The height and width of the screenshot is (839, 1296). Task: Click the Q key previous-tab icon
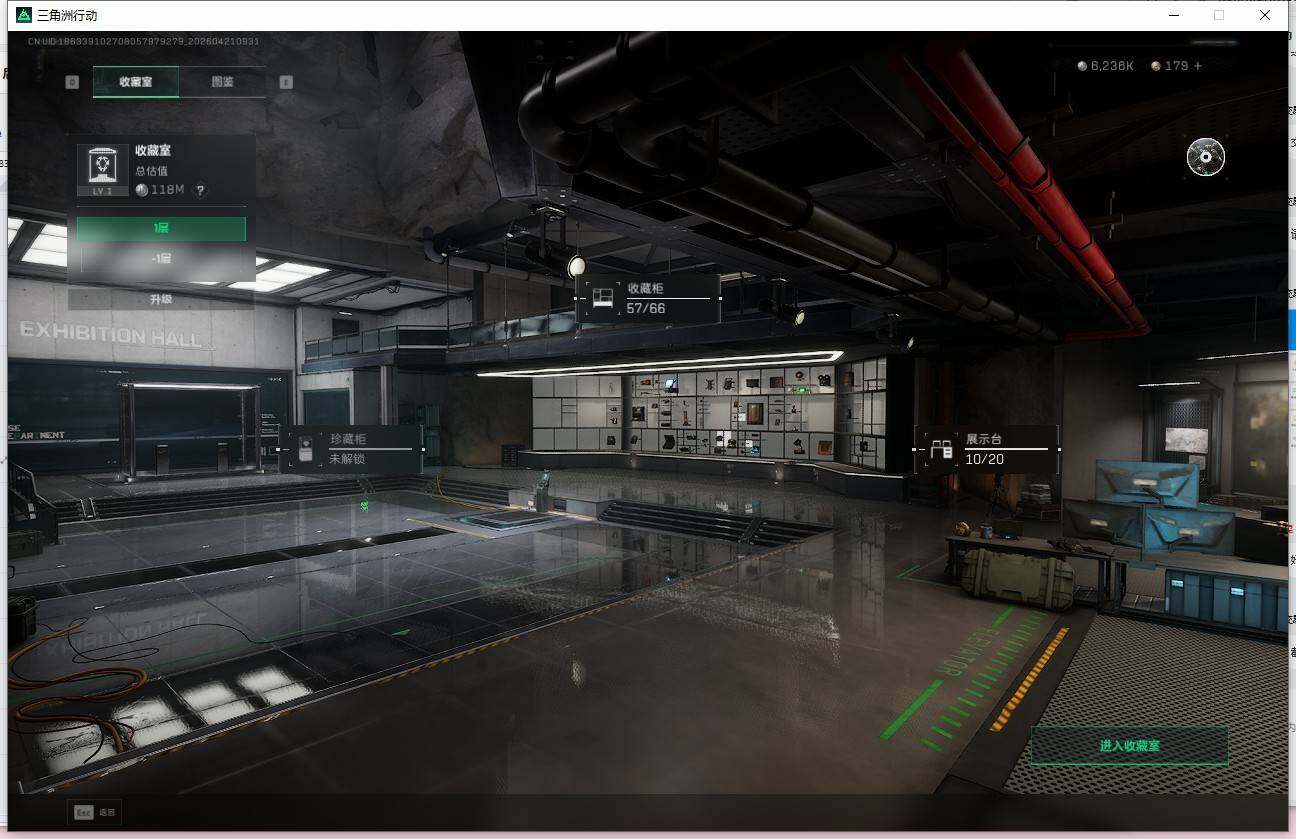72,82
